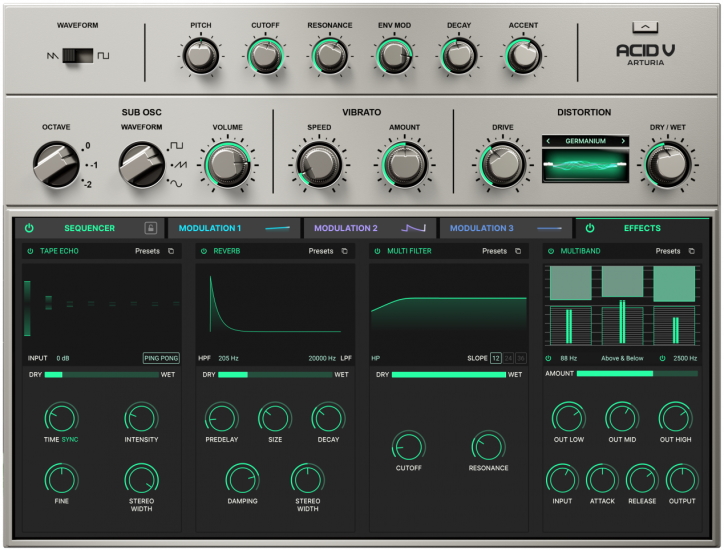Flip the main Waveform saw/square switch

(78, 56)
